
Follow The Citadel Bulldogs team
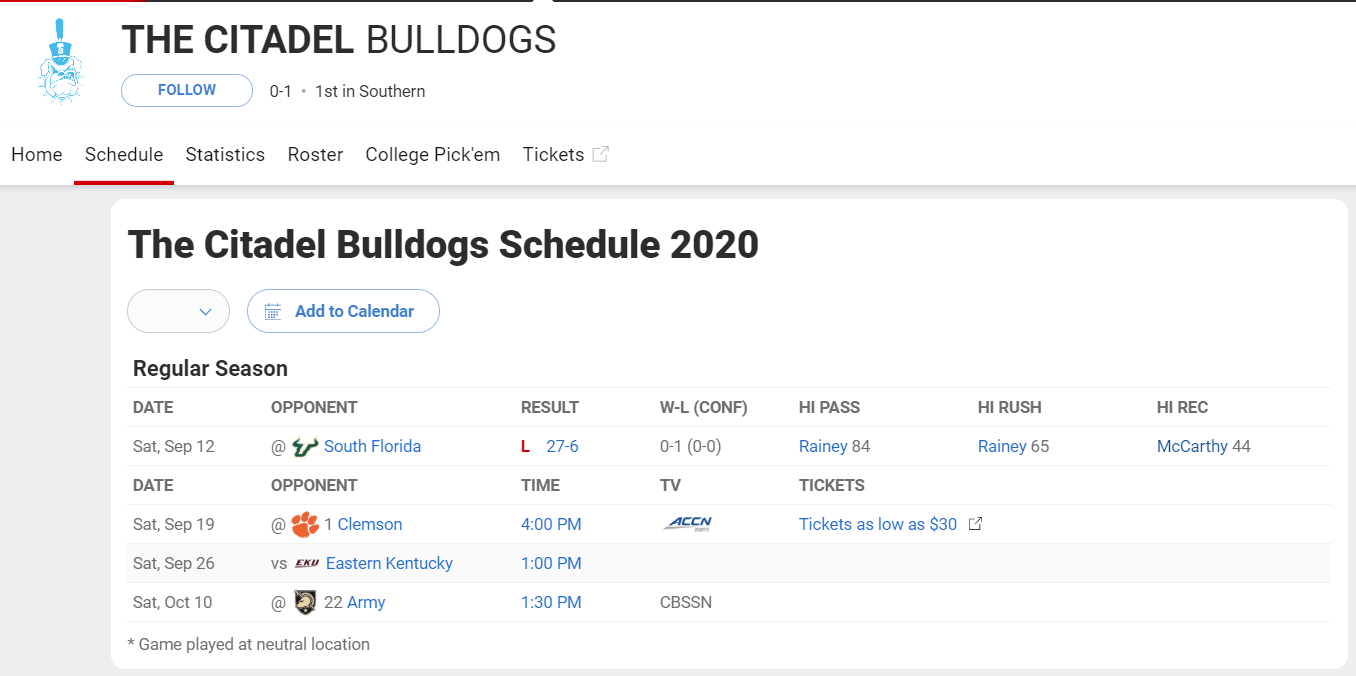[x=187, y=90]
